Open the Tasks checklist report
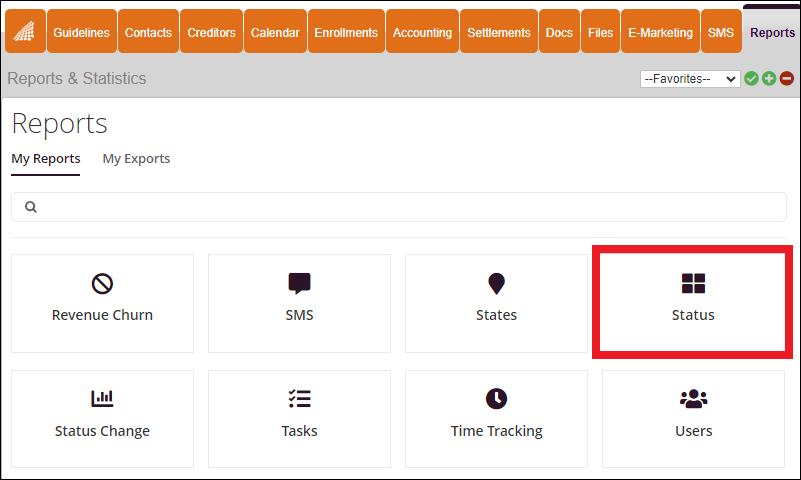Viewport: 801px width, 480px height. 299,419
